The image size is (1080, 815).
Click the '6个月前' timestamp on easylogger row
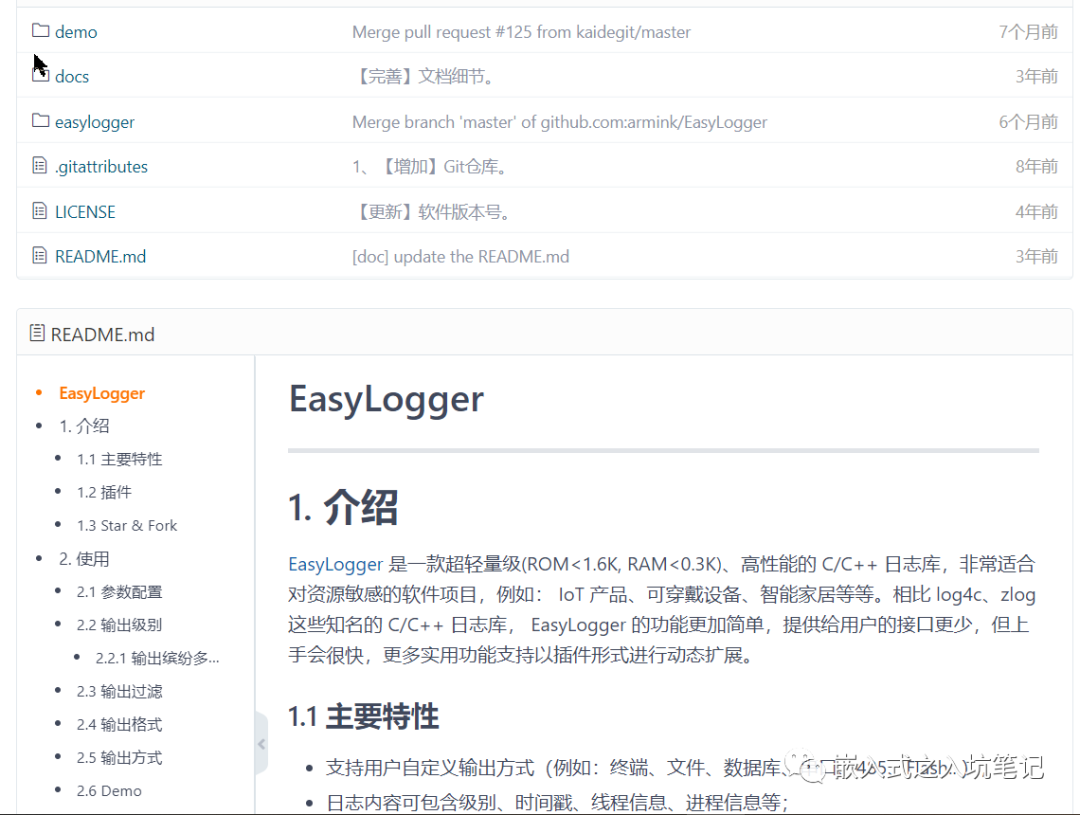click(x=1028, y=122)
